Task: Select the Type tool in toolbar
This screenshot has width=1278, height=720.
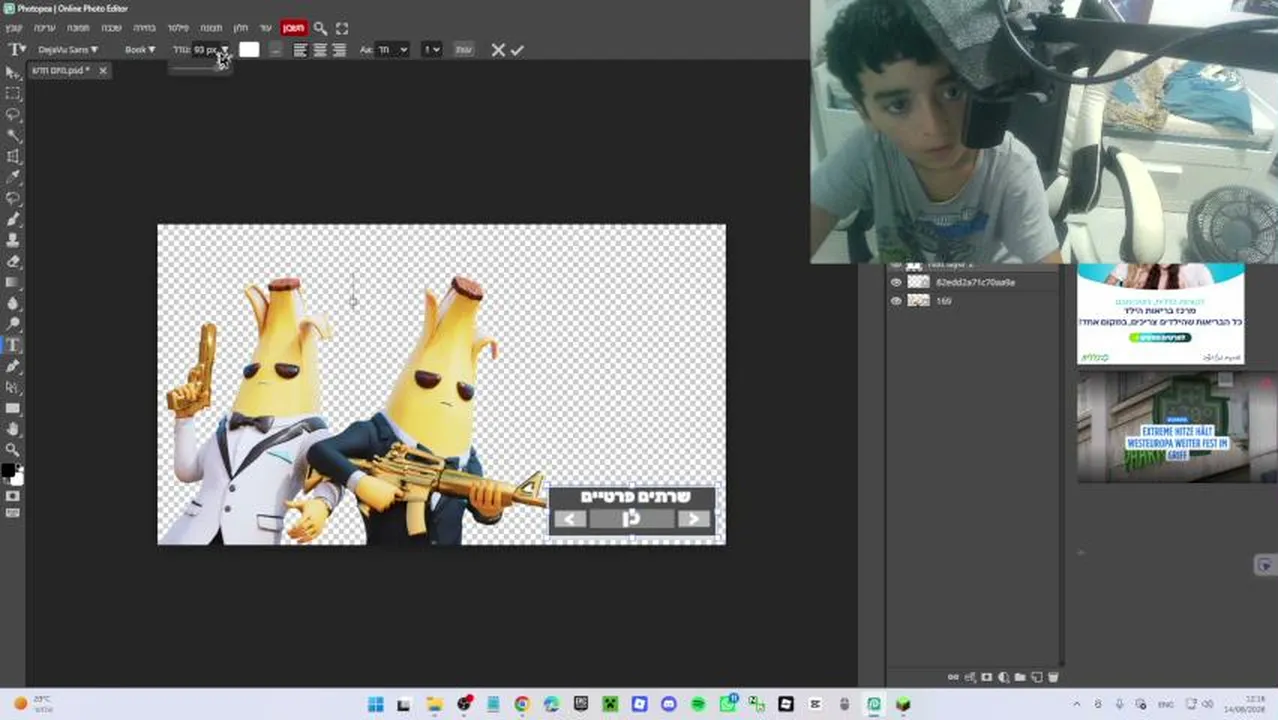Action: [x=12, y=346]
